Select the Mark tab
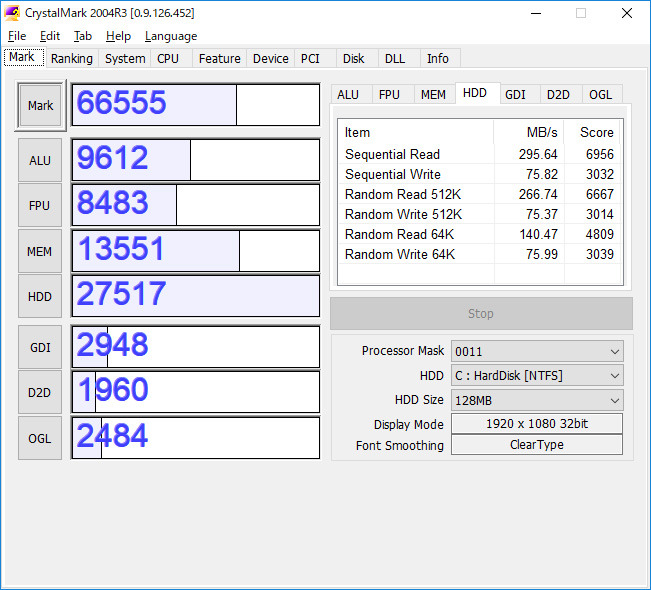Viewport: 651px width, 590px height. click(24, 57)
